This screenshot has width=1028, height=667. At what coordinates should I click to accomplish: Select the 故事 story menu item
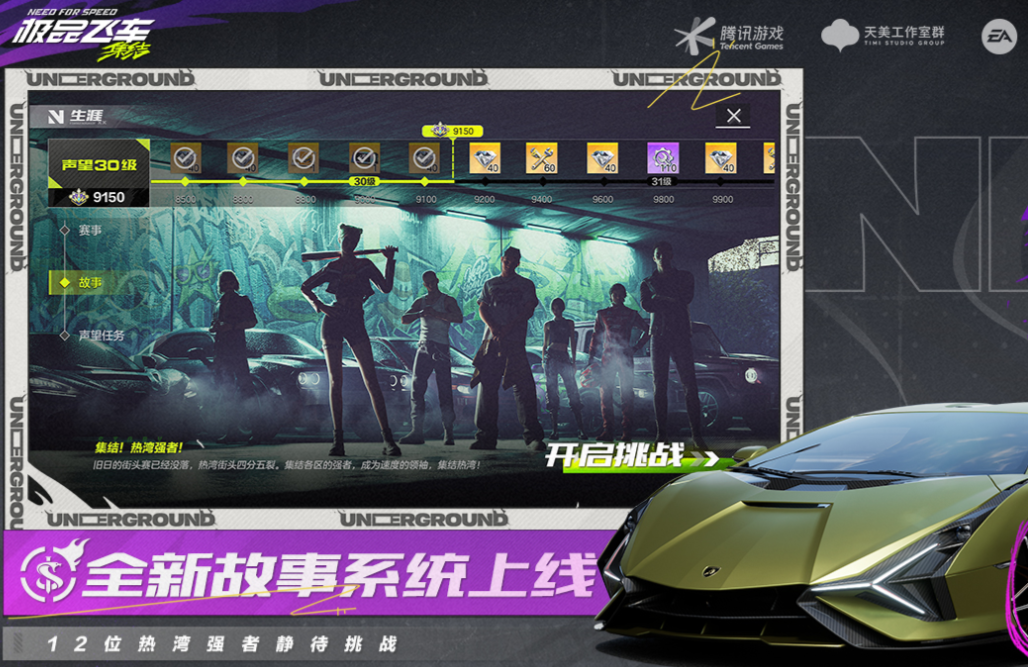click(x=90, y=283)
